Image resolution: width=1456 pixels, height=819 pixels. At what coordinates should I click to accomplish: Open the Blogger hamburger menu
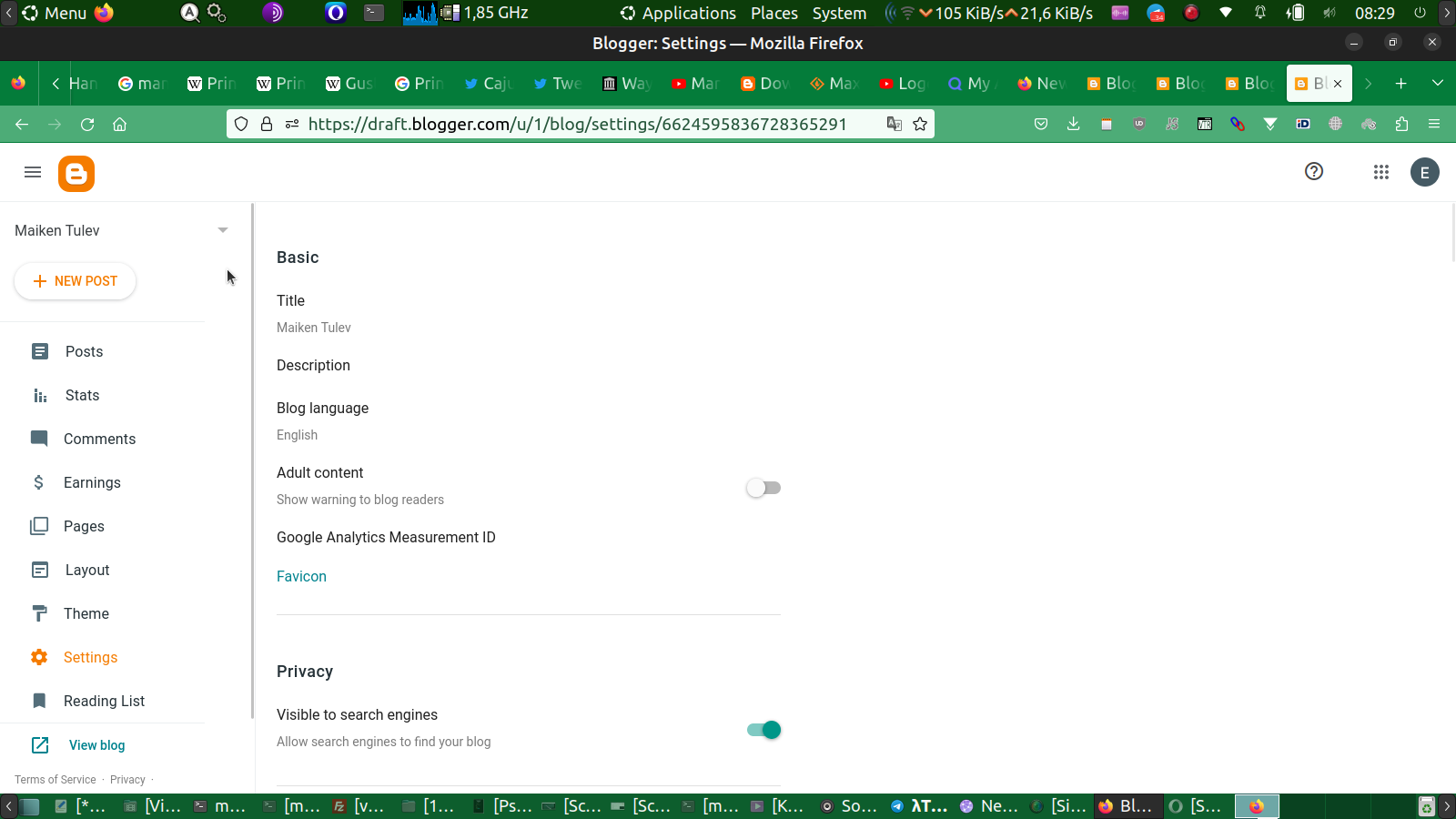coord(33,172)
